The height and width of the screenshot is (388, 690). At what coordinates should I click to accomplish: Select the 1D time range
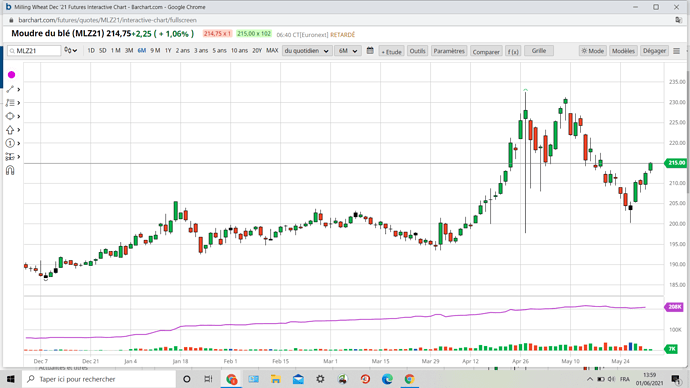click(x=91, y=51)
